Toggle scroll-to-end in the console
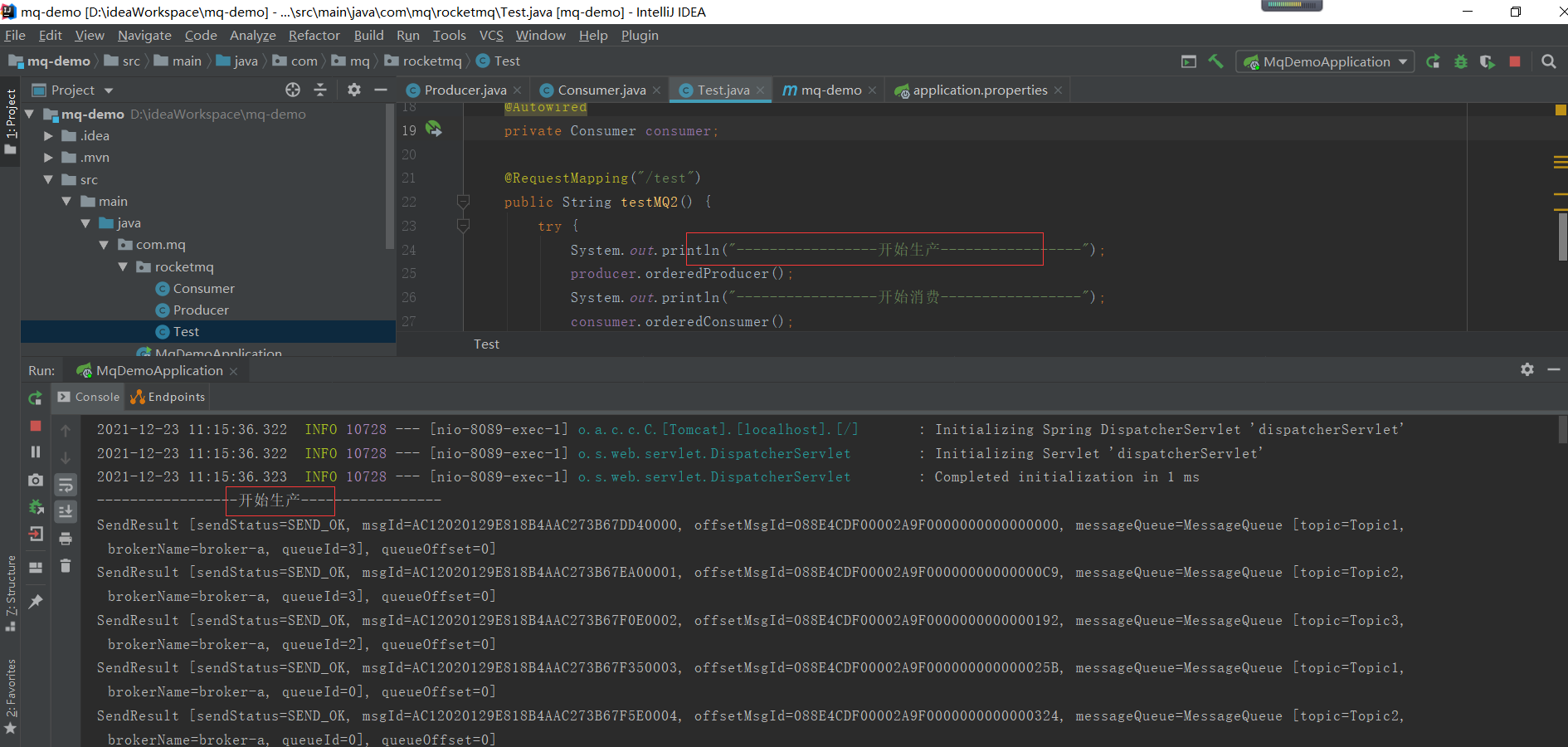Screen dimensions: 1568x747 [66, 511]
